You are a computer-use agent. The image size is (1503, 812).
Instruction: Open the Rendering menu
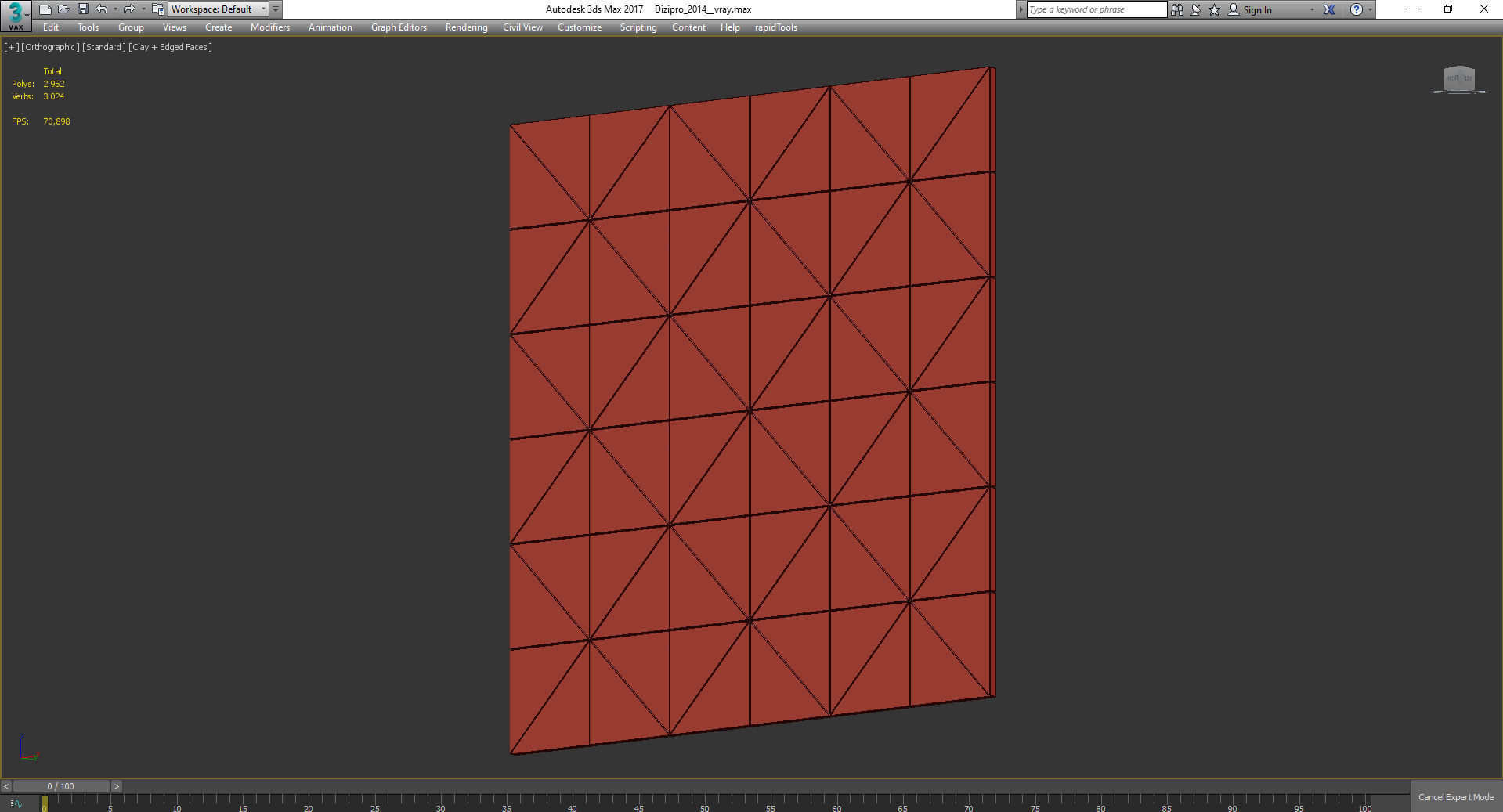(466, 27)
